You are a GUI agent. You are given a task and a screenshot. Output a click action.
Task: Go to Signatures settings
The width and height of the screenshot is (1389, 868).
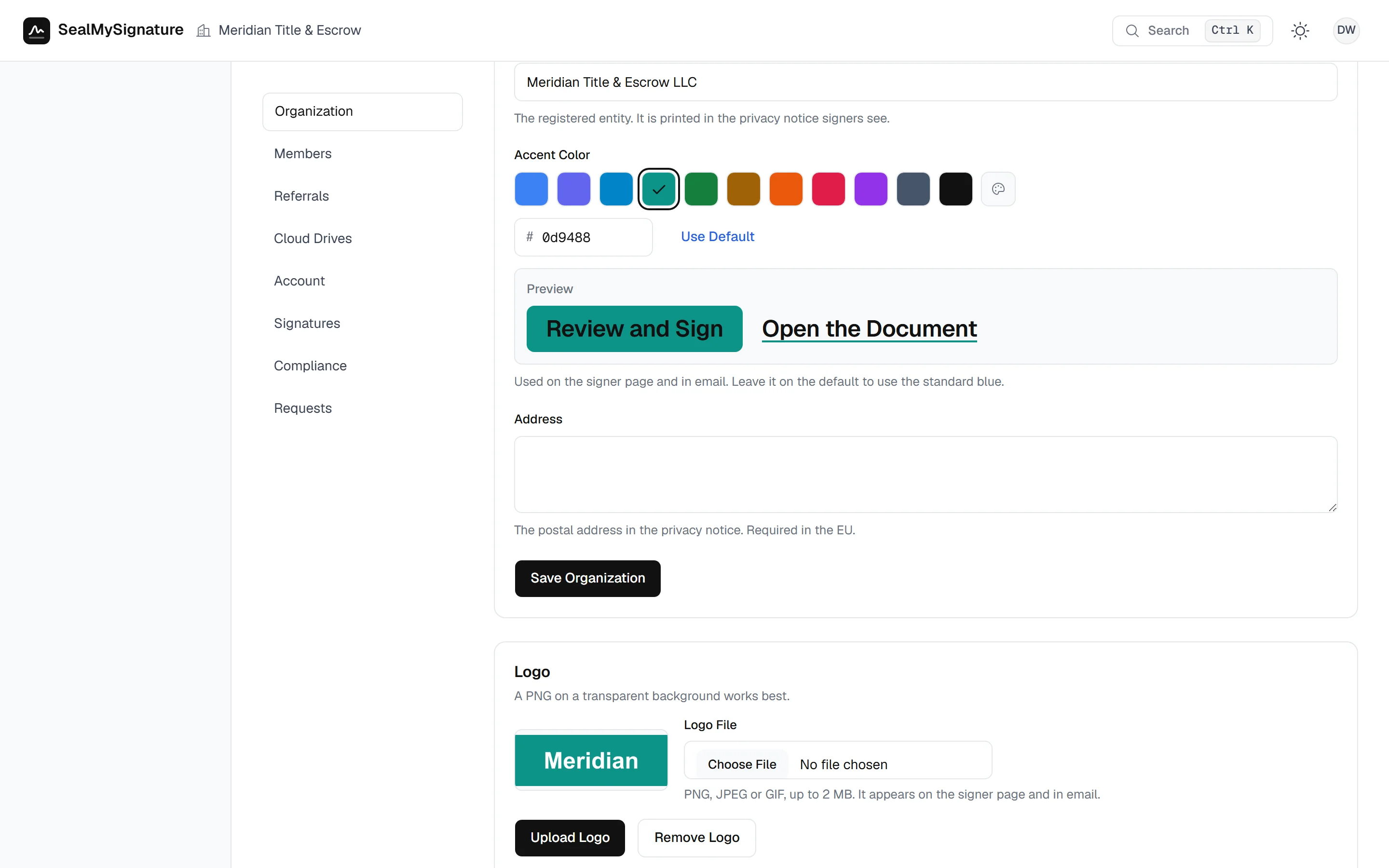(363, 324)
